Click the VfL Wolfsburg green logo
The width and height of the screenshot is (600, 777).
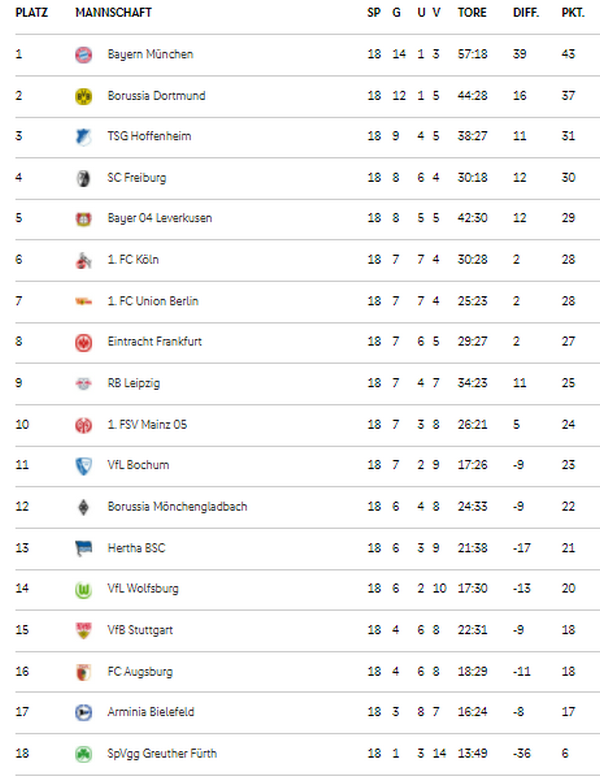click(x=83, y=590)
